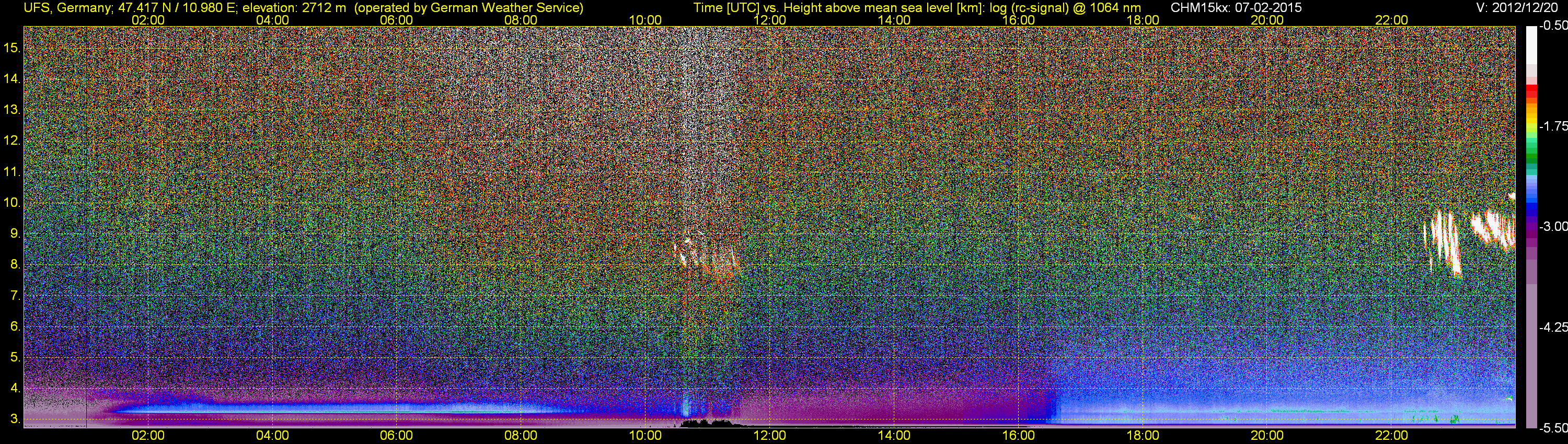The height and width of the screenshot is (444, 1568).
Task: Click the "6." km height axis label
Action: click(15, 326)
